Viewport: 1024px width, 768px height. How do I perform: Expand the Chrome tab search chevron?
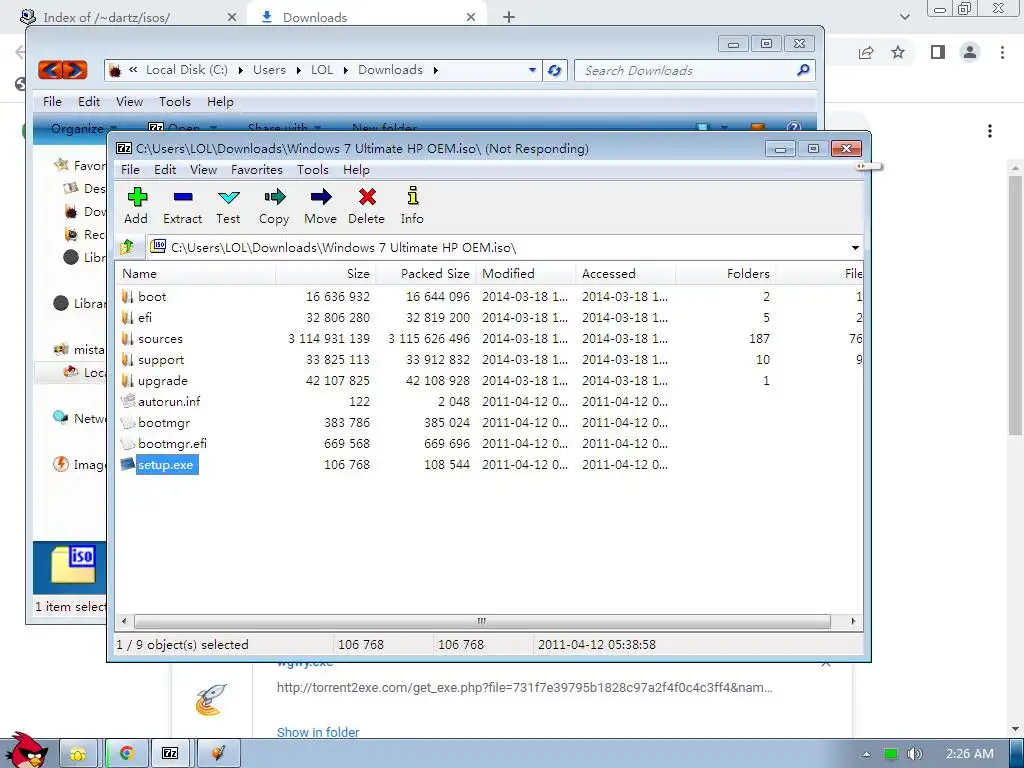(x=904, y=17)
